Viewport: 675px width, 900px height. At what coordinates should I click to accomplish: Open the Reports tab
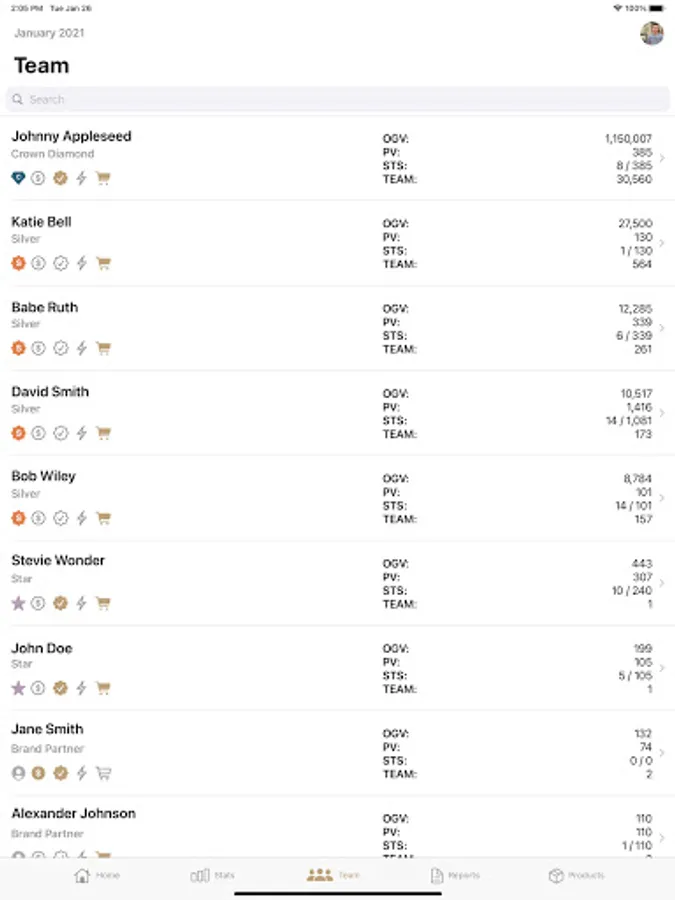click(x=453, y=876)
